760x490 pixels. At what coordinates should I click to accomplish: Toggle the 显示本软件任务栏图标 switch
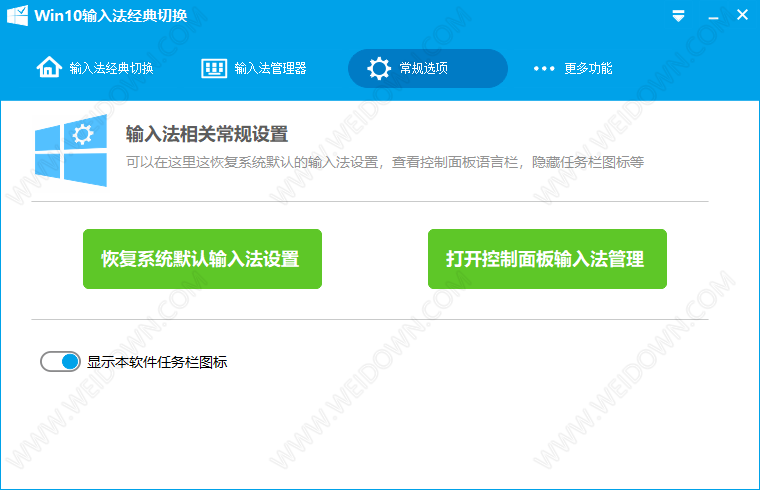click(x=60, y=362)
